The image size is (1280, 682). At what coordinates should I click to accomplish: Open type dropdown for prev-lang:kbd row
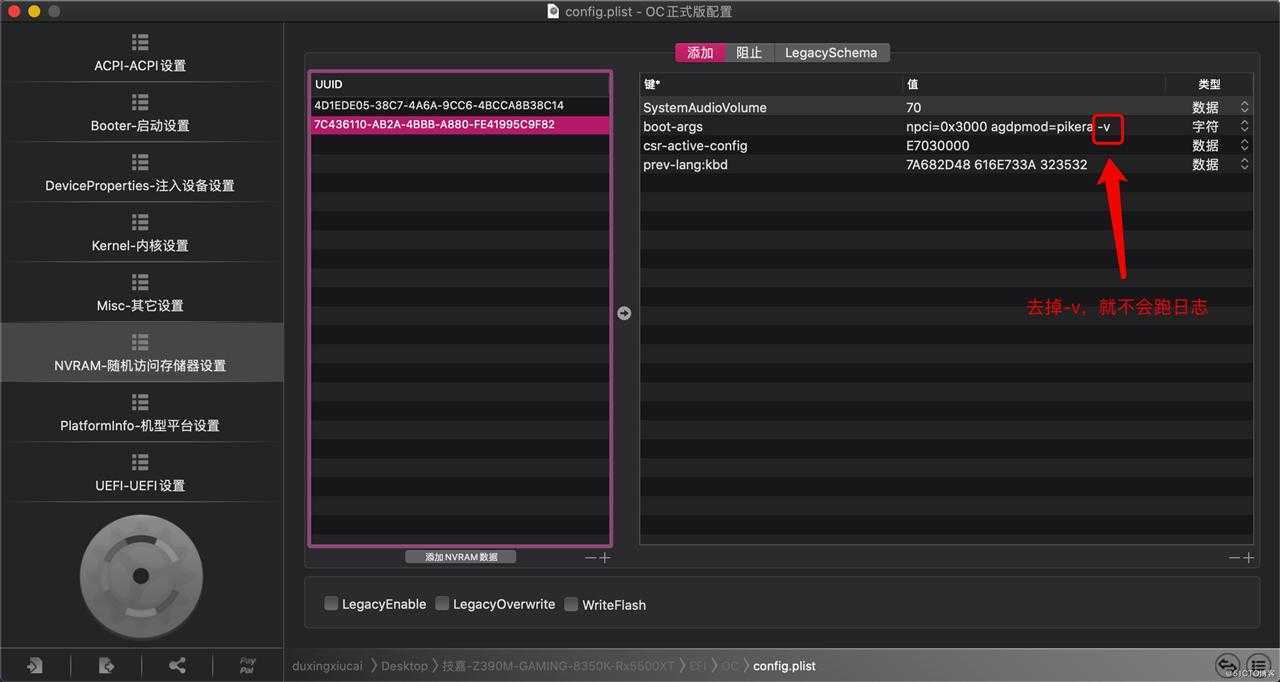click(1244, 164)
